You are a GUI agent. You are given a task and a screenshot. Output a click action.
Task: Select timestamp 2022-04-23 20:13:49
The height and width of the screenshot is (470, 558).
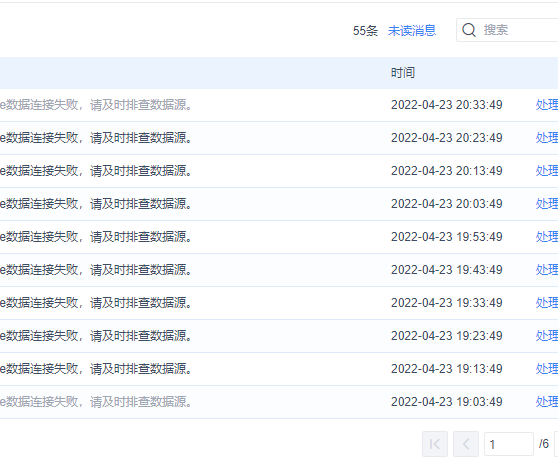pos(447,171)
